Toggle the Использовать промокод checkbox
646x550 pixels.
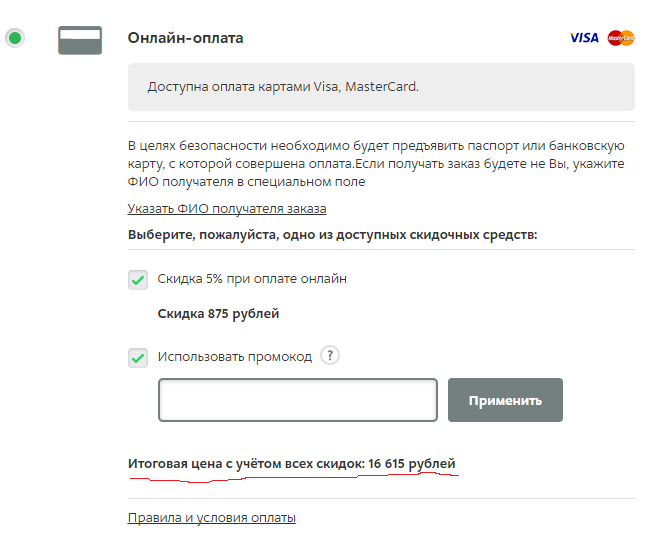[138, 358]
